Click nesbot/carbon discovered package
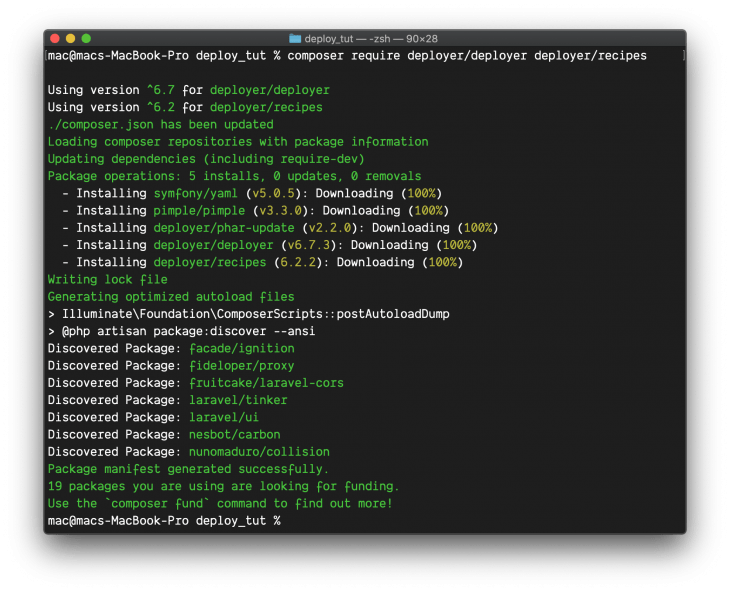 click(235, 435)
